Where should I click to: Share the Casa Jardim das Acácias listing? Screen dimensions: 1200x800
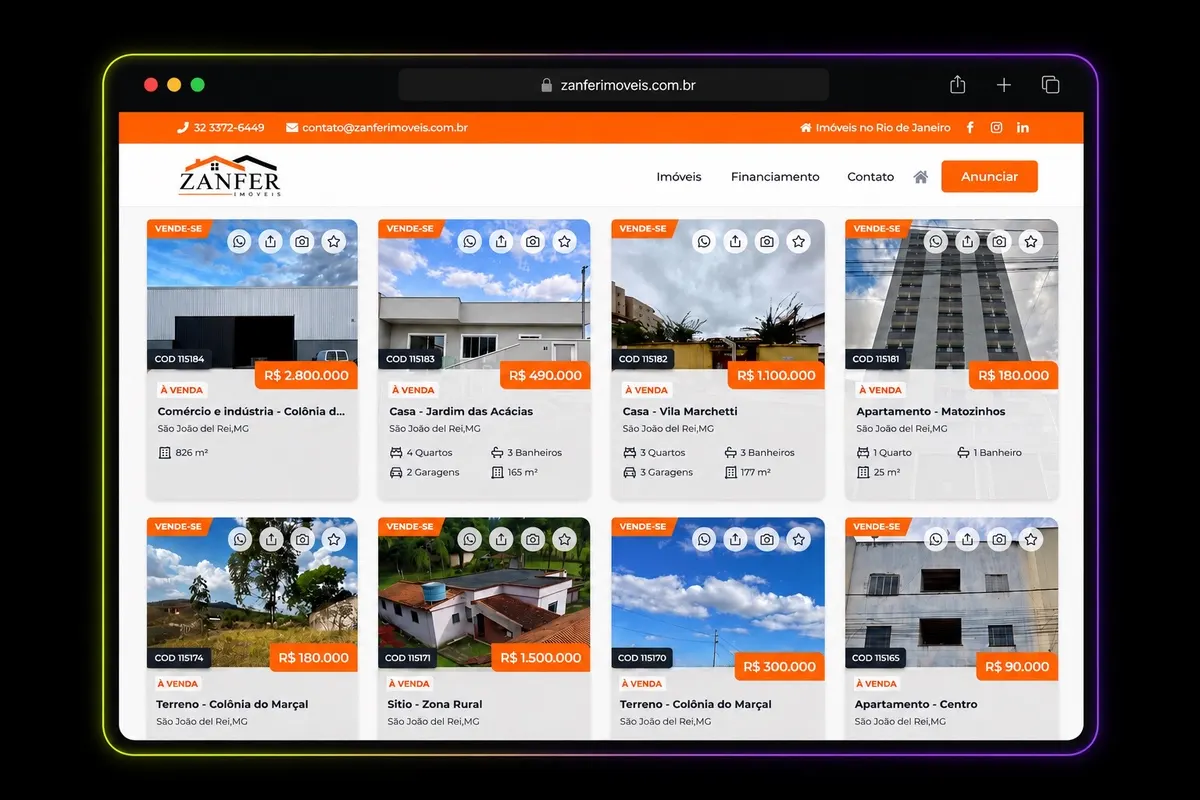pos(501,241)
